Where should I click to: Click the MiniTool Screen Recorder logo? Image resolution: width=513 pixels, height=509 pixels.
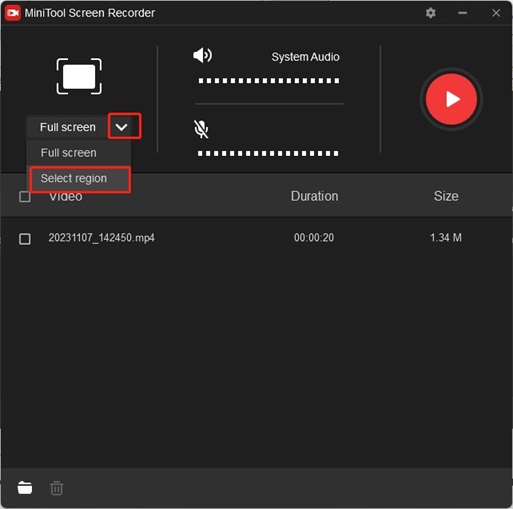coord(13,13)
